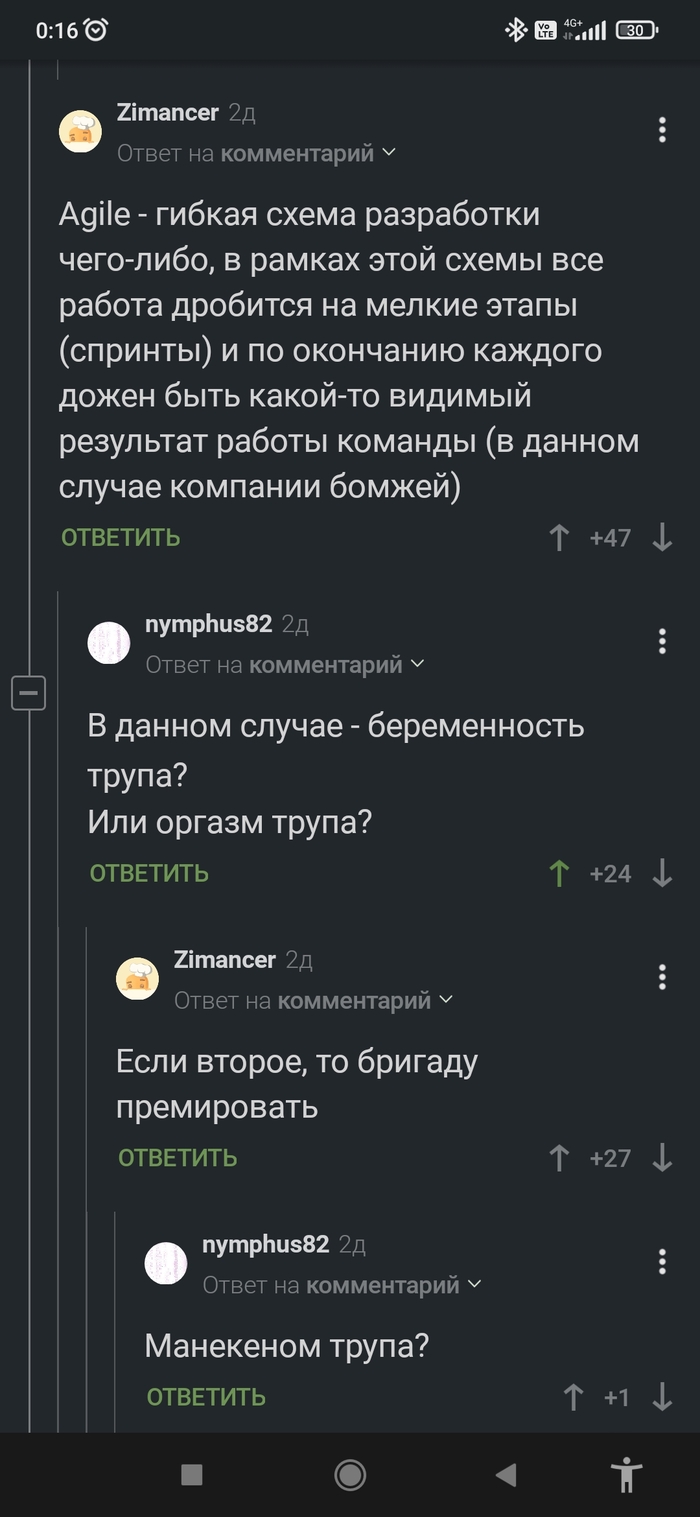Collapse the comment thread with minus box

pos(28,692)
